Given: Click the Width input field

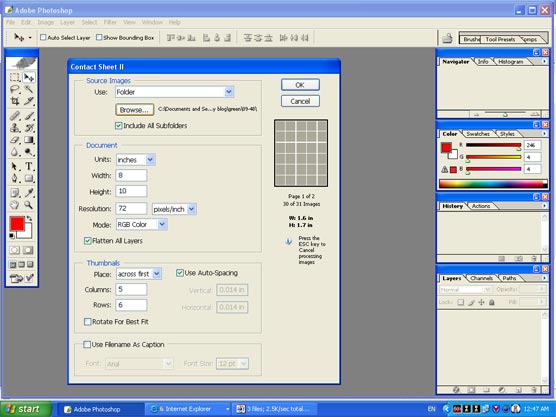Looking at the screenshot, I should (x=131, y=175).
